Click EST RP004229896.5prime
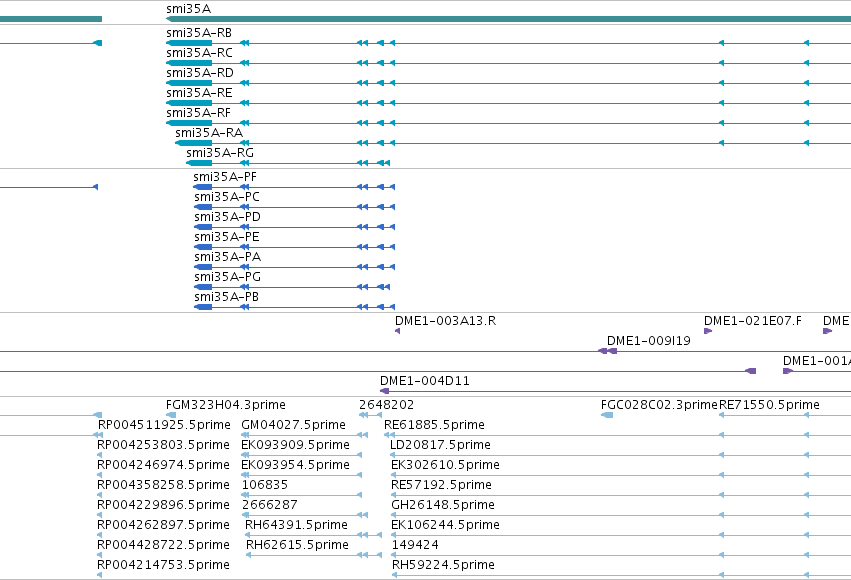The height and width of the screenshot is (580, 851). (x=163, y=505)
